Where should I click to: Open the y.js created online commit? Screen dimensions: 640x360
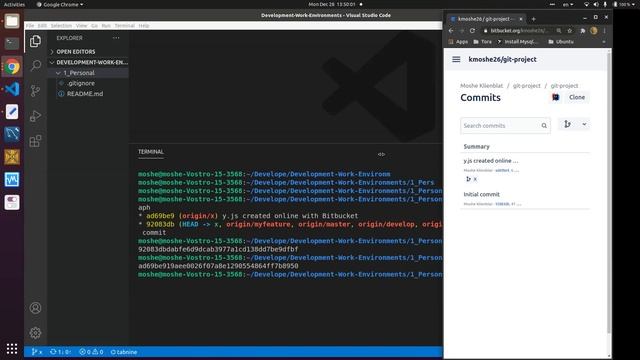(x=491, y=161)
